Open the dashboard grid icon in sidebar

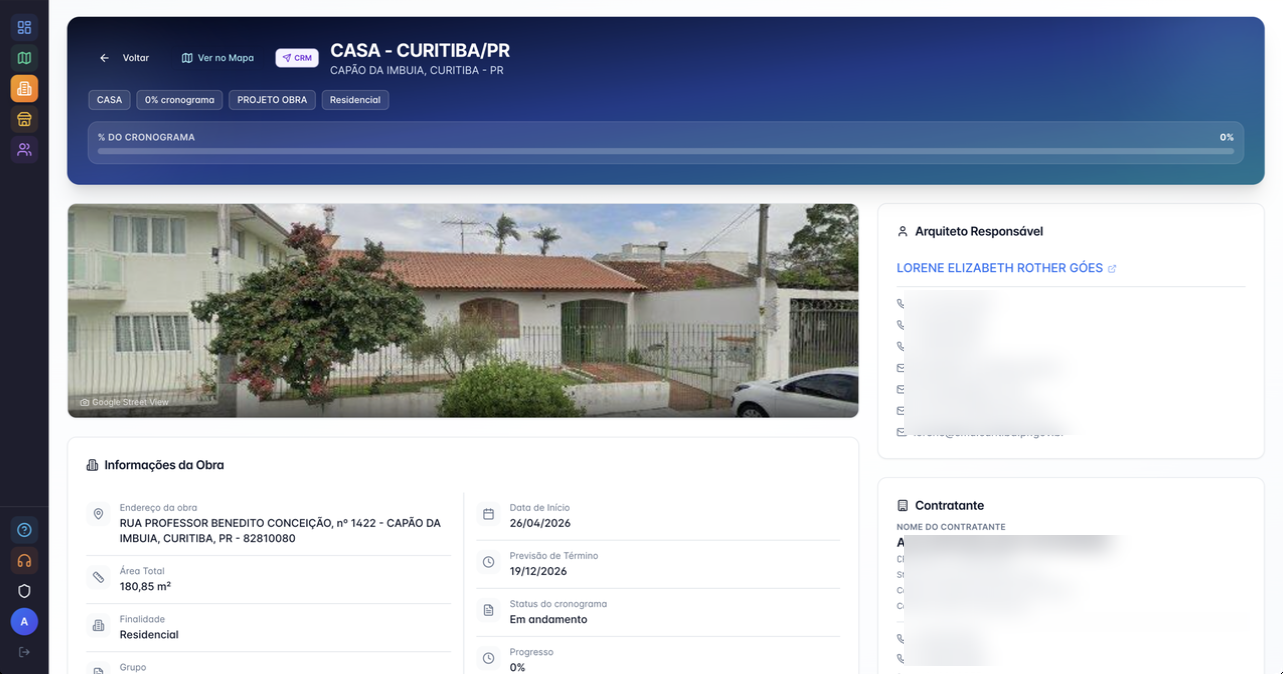coord(24,27)
